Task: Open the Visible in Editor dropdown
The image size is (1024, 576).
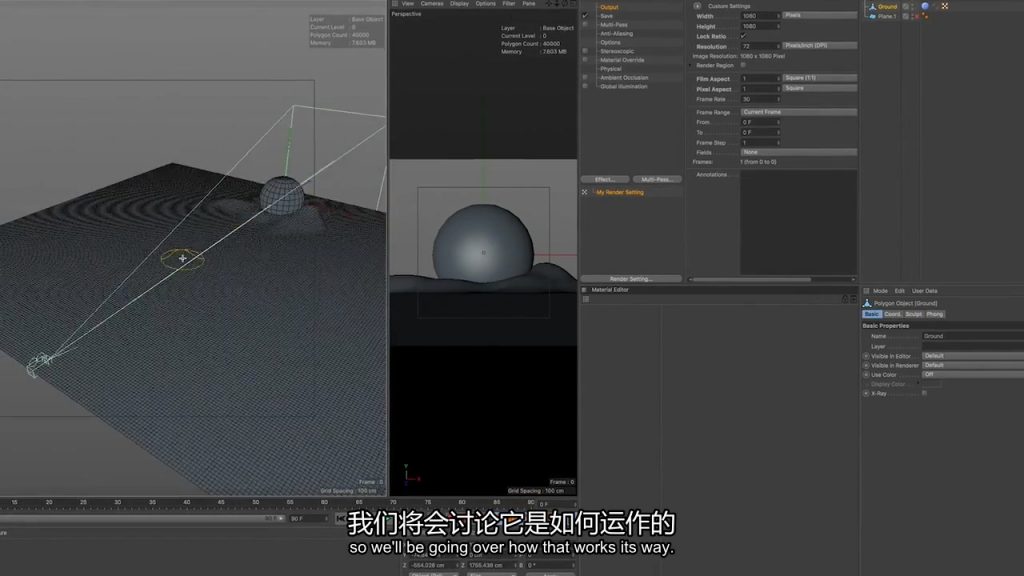Action: point(970,356)
